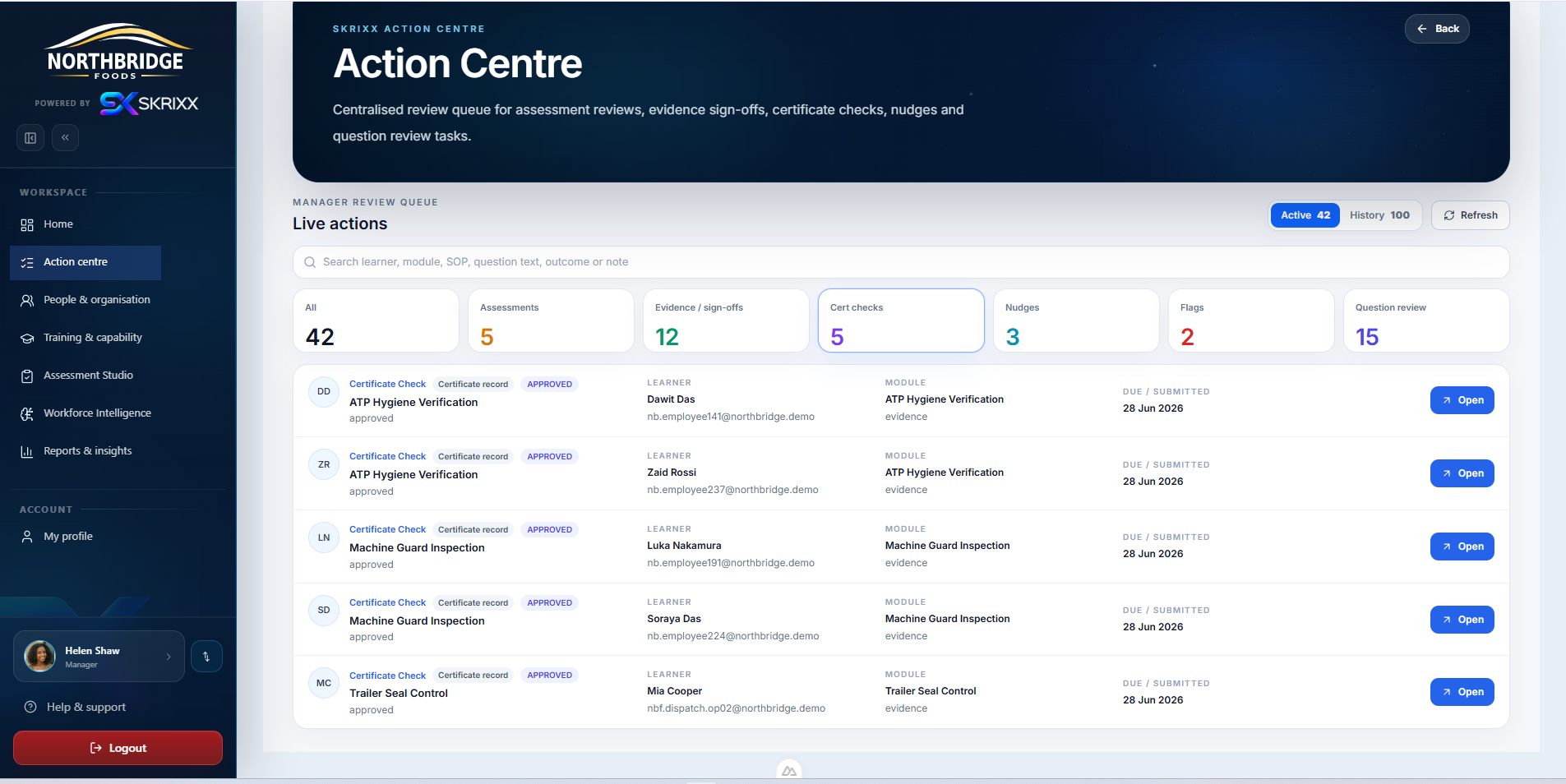This screenshot has height=784, width=1566.
Task: Click the switch-role arrows icon button
Action: pos(206,657)
